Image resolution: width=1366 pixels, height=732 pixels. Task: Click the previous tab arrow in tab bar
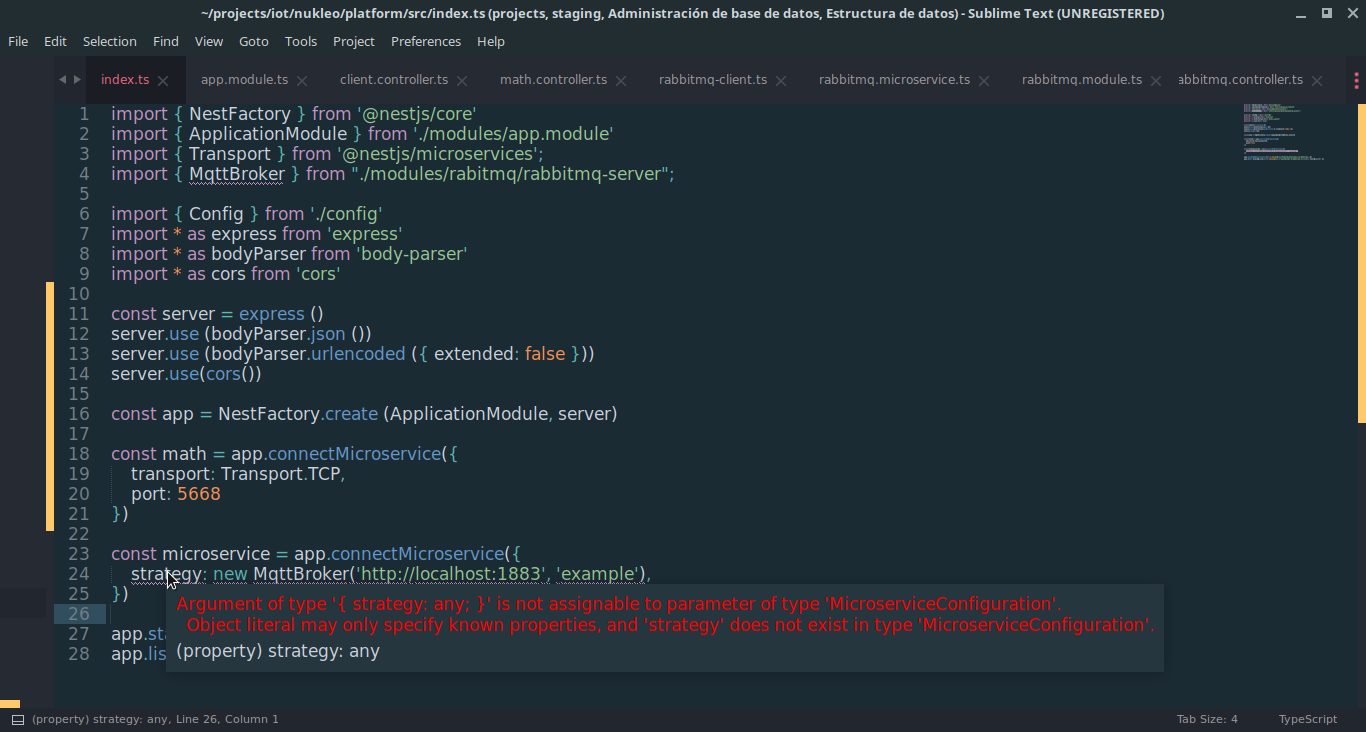[x=62, y=79]
